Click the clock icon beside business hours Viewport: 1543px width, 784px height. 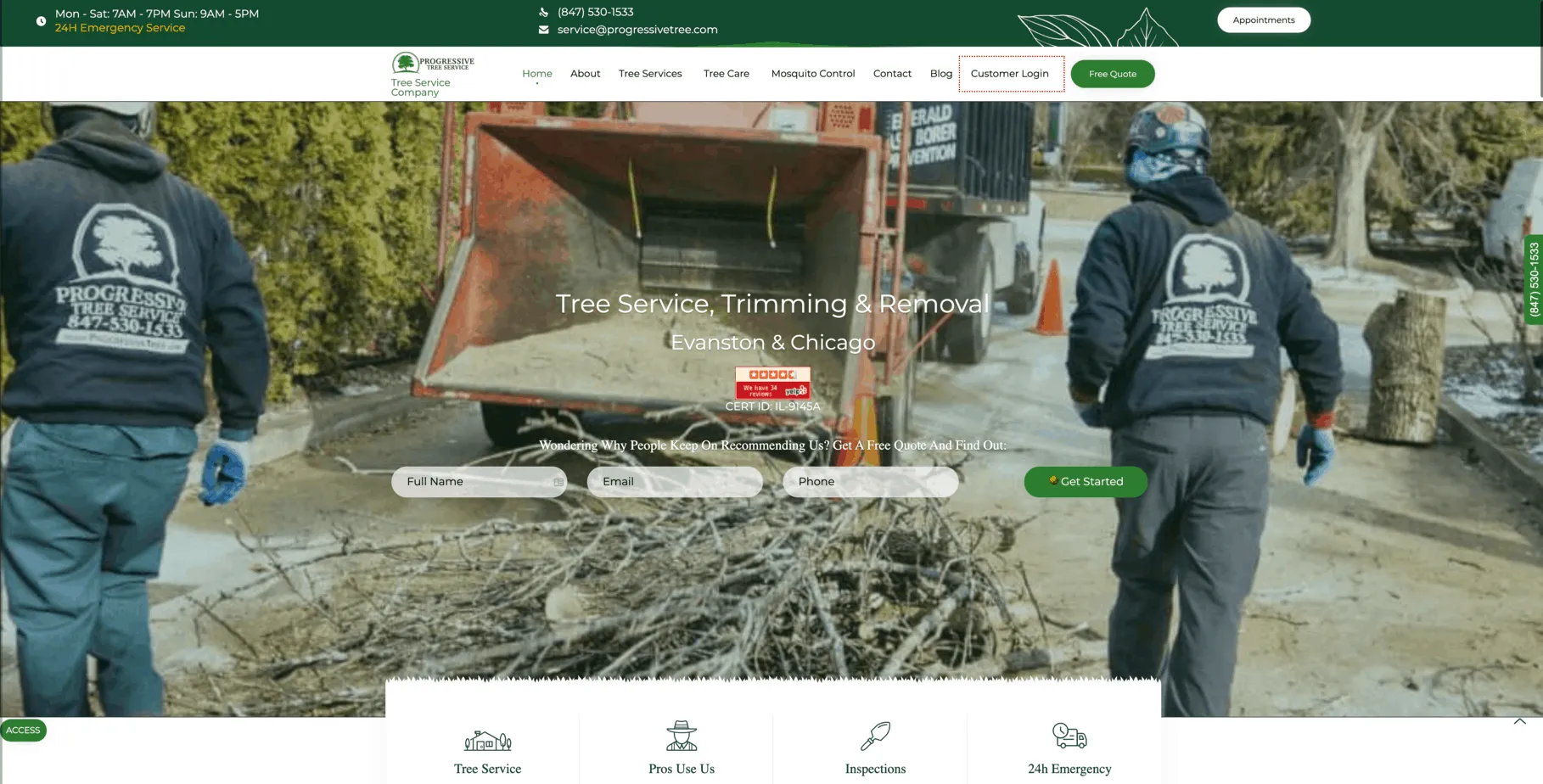click(41, 21)
